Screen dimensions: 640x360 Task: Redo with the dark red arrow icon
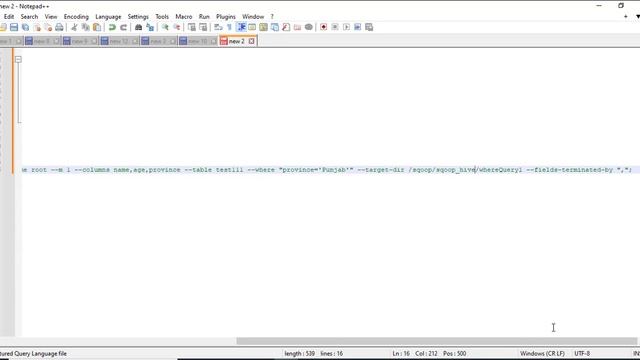click(123, 27)
